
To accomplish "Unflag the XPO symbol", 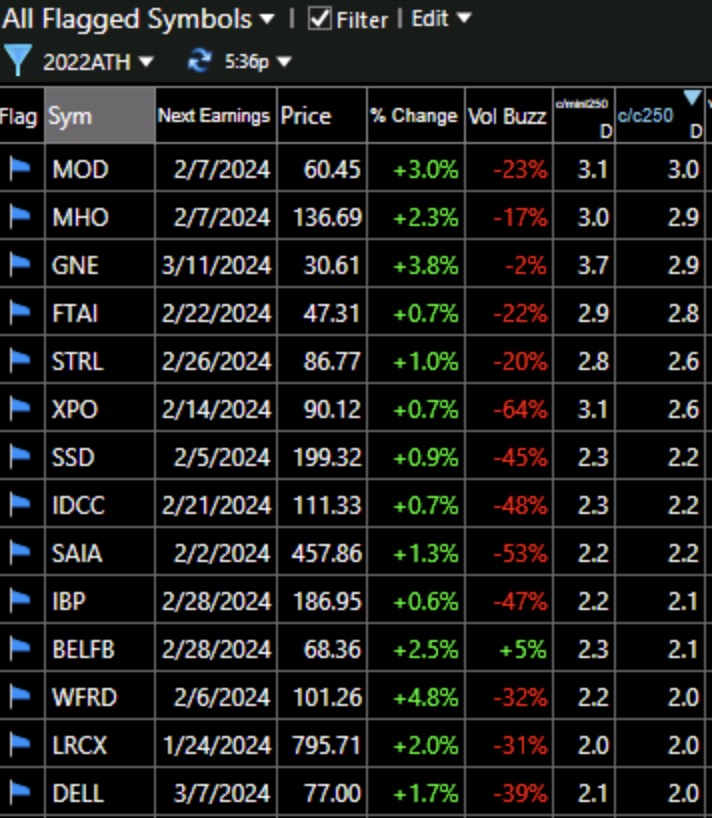I will [x=20, y=408].
